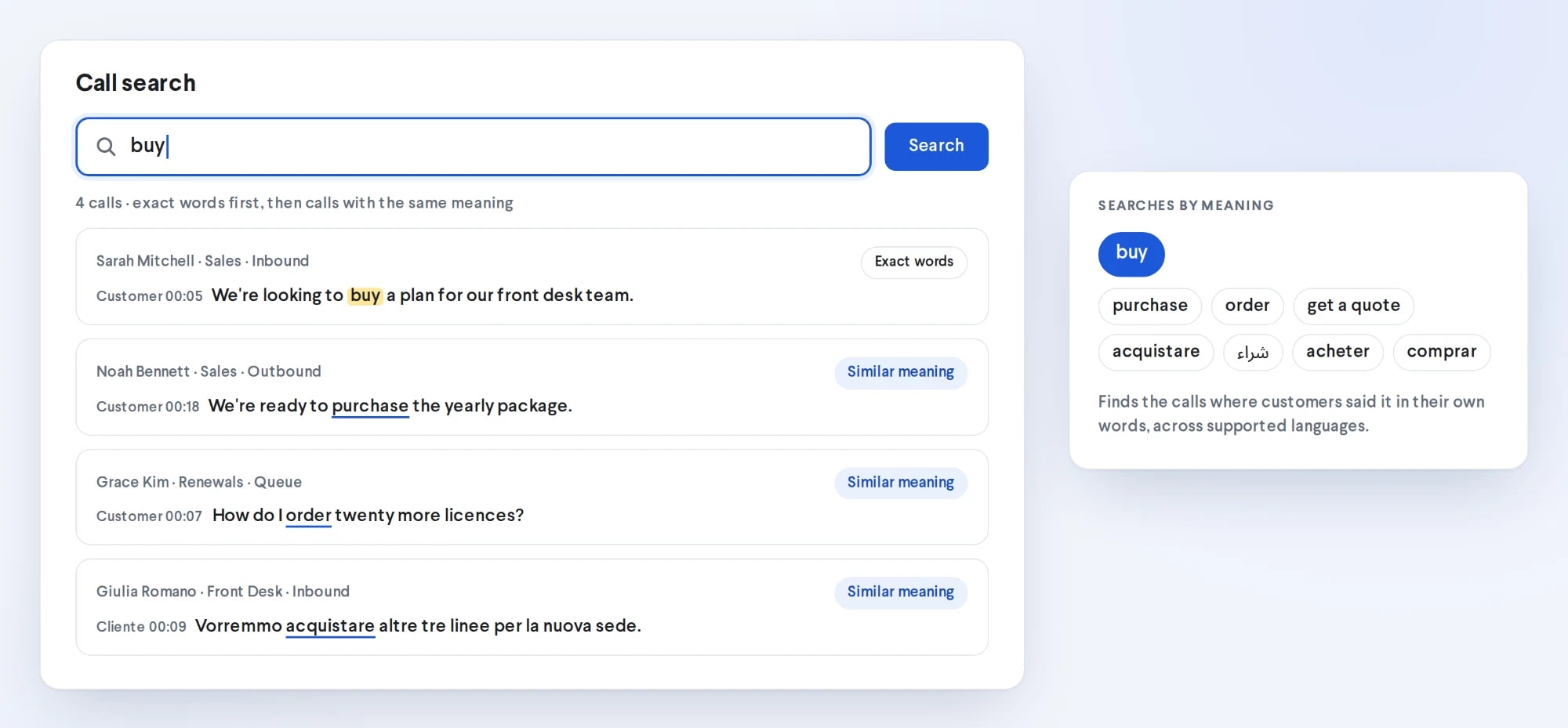Select the 'buy' meaning chip

pos(1131,254)
